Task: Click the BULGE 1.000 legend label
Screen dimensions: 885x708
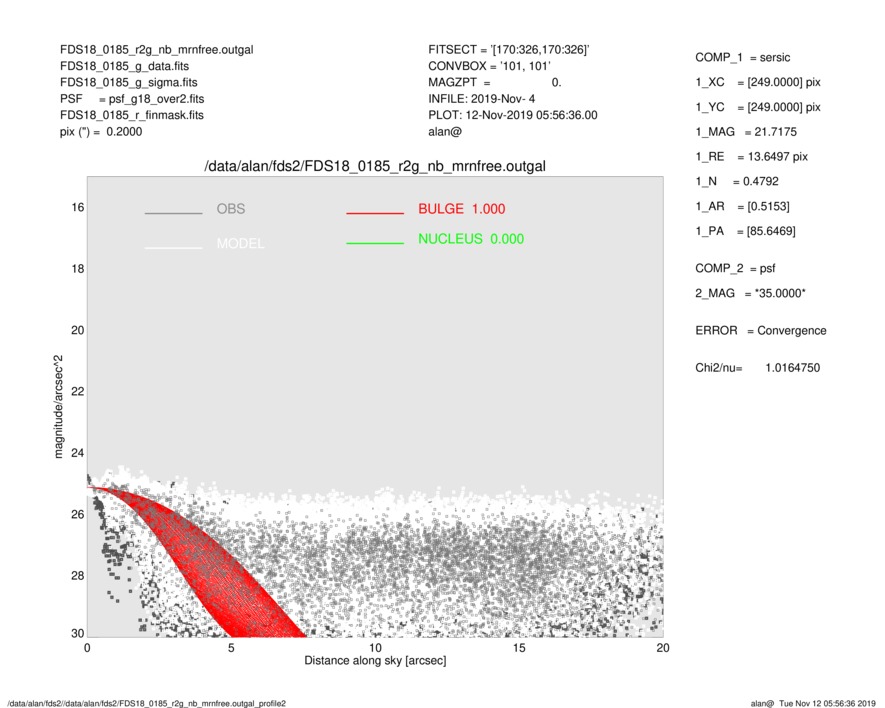Action: 462,209
